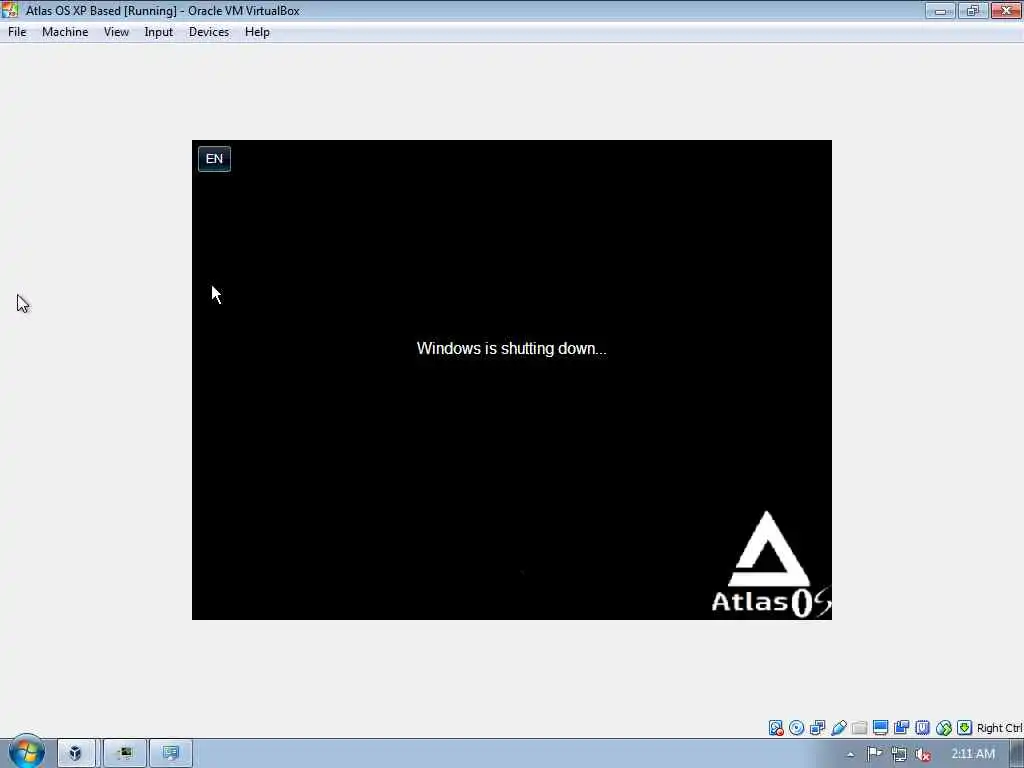The width and height of the screenshot is (1024, 768).
Task: Click the video capture status icon
Action: click(x=901, y=728)
